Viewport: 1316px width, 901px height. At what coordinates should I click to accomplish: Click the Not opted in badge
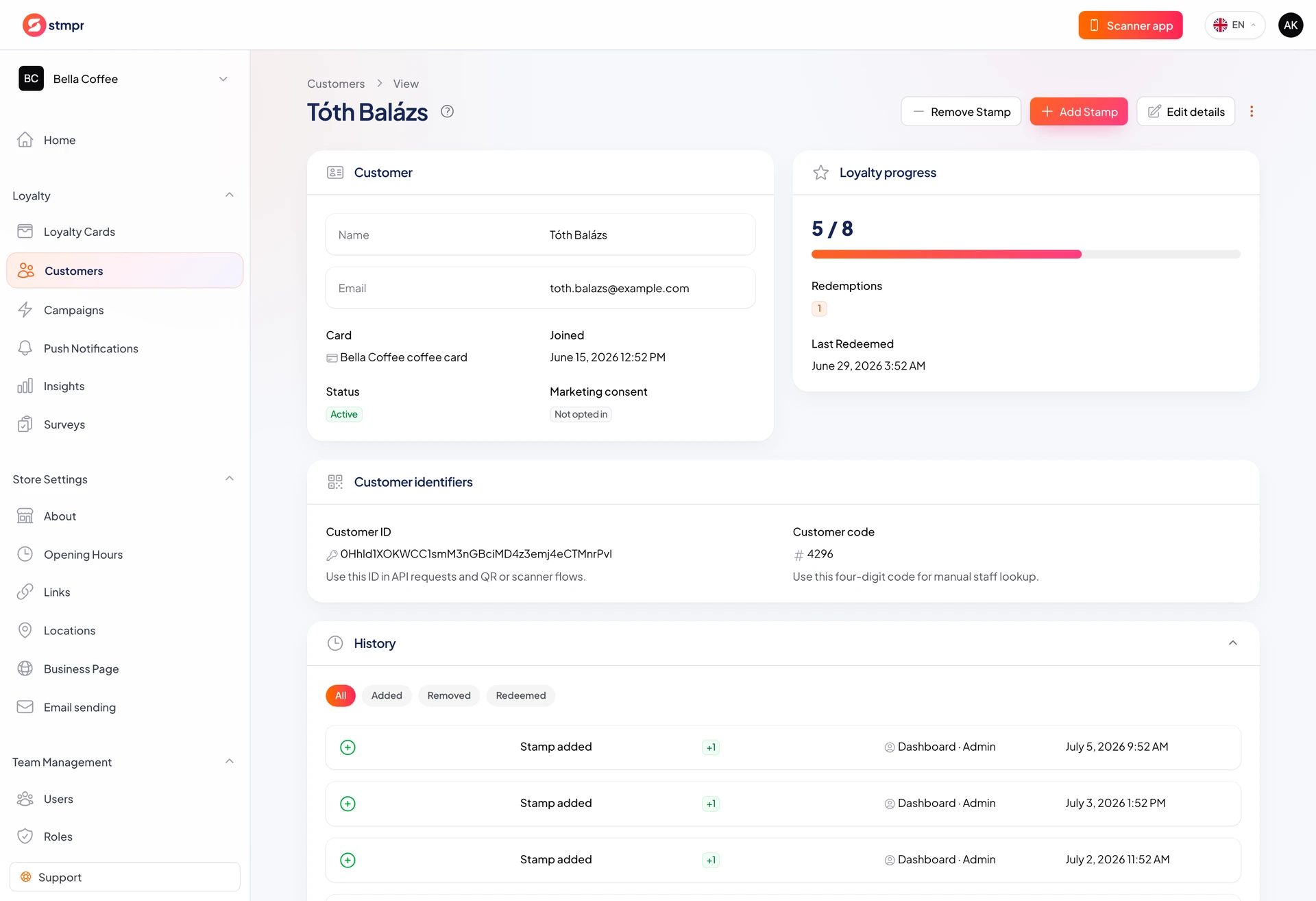581,414
